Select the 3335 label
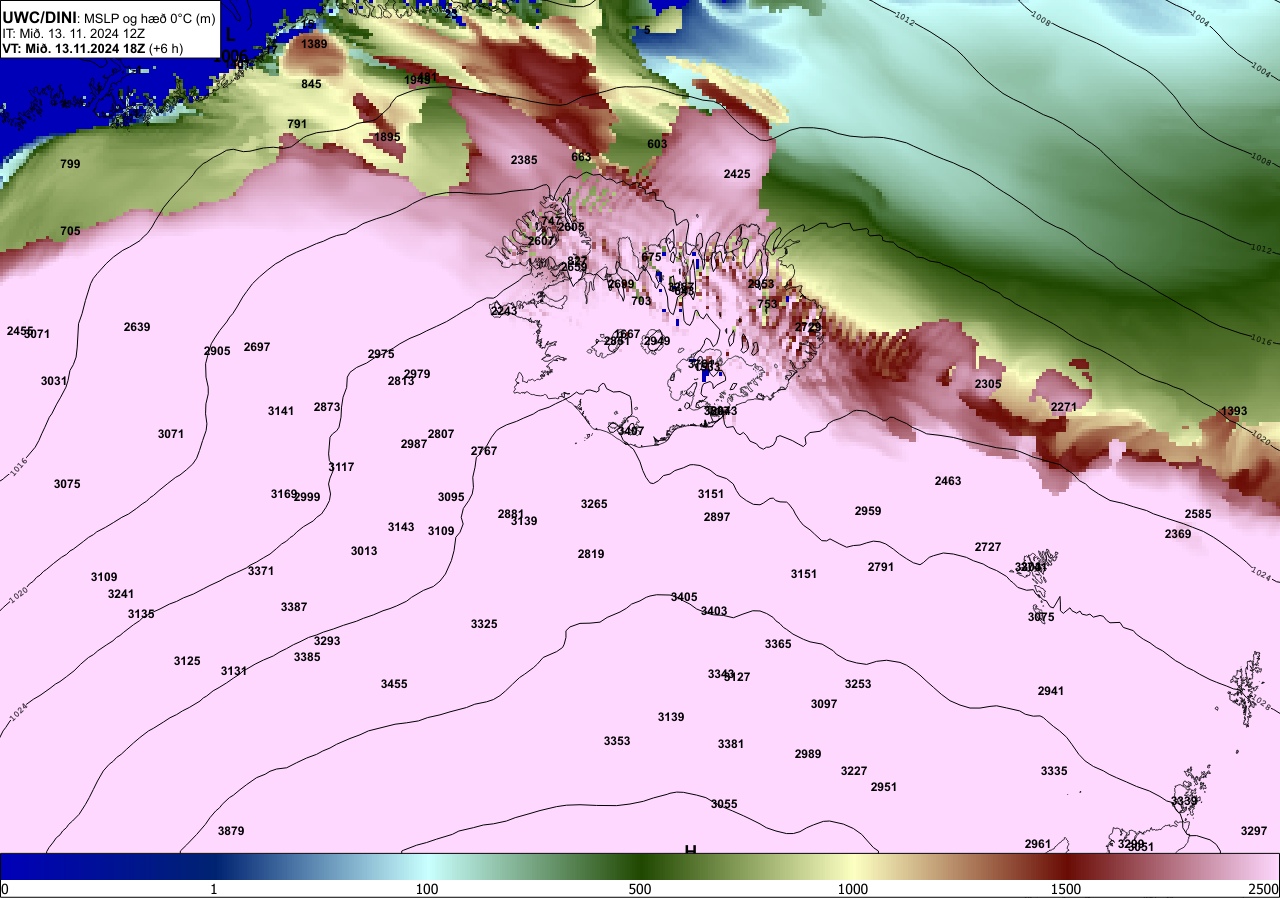The width and height of the screenshot is (1280, 898). click(1054, 771)
